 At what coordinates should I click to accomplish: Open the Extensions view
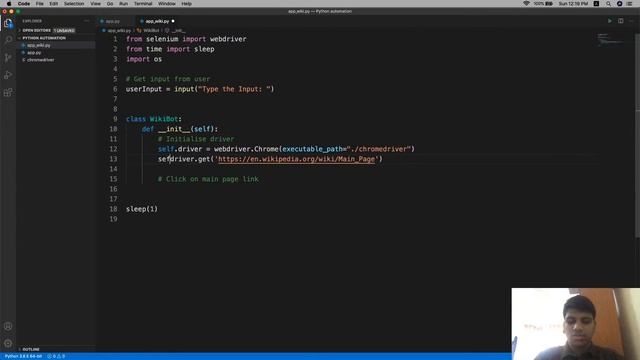(8, 92)
